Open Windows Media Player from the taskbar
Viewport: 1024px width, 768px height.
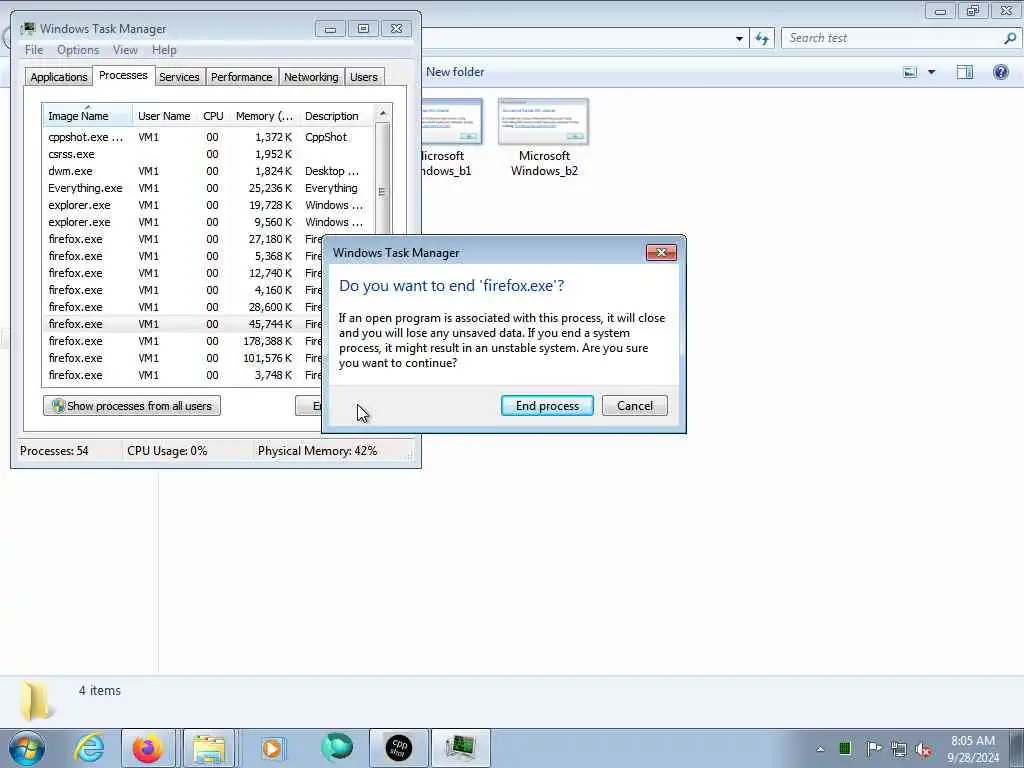[272, 748]
